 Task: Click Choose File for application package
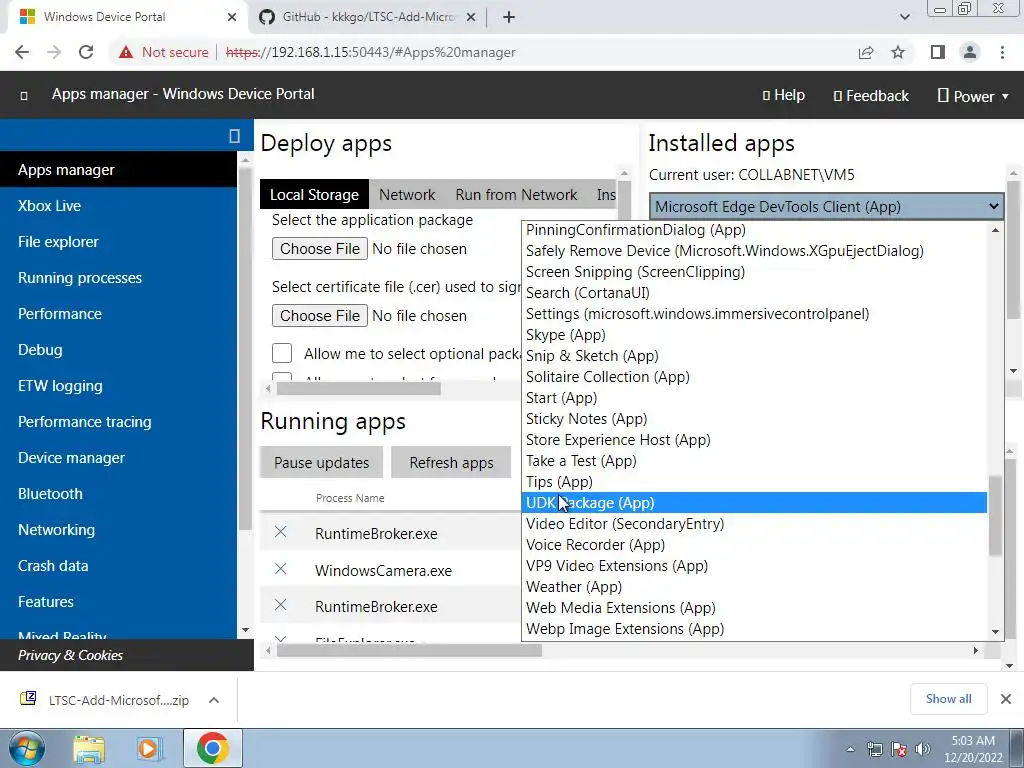pyautogui.click(x=320, y=249)
